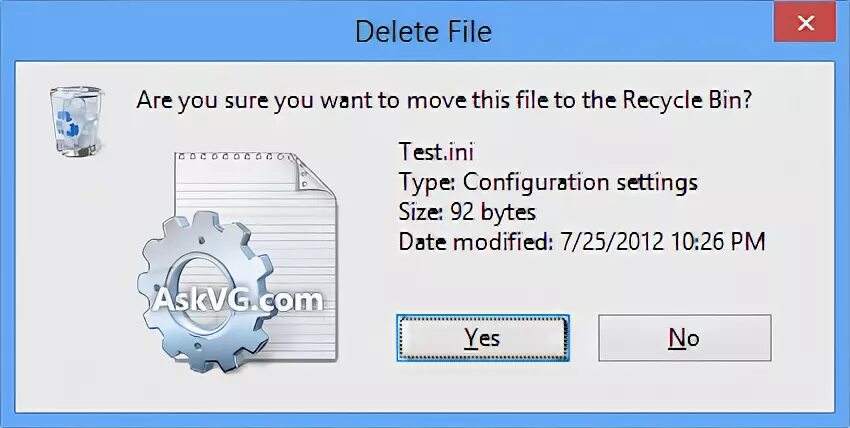Cancel deletion with the No button

(x=684, y=338)
